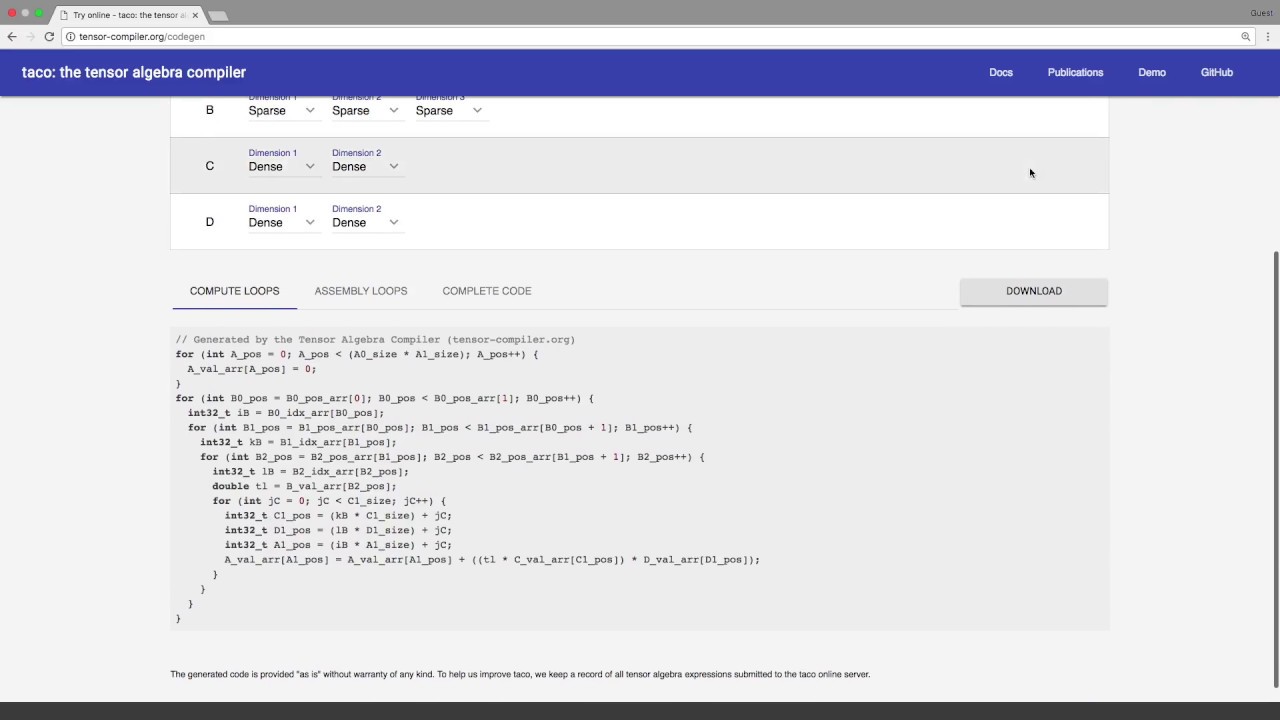The width and height of the screenshot is (1280, 720).
Task: Click the 'int32_t D1_pos' code line
Action: [338, 530]
